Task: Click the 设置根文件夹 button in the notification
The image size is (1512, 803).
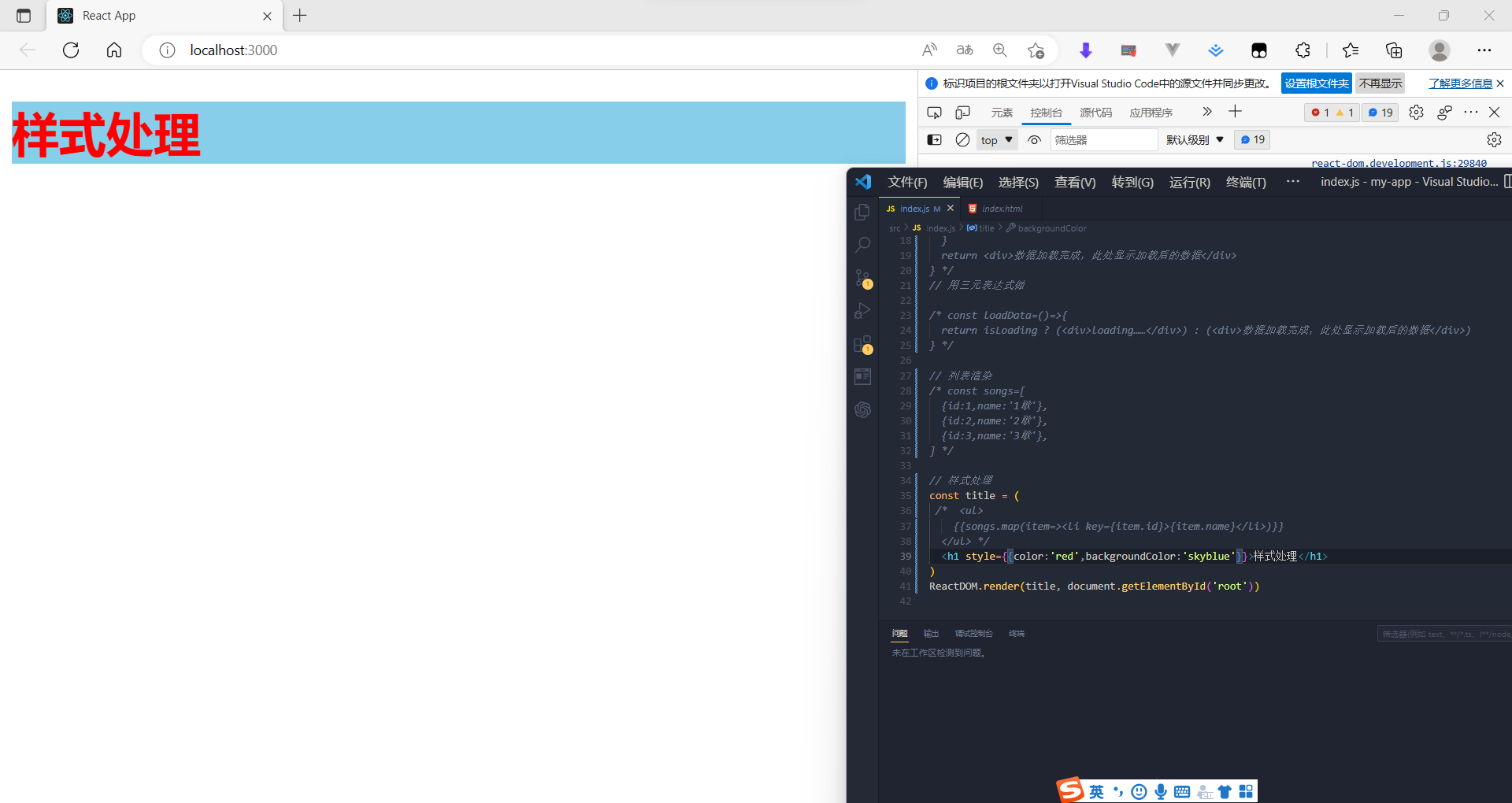Action: point(1316,83)
